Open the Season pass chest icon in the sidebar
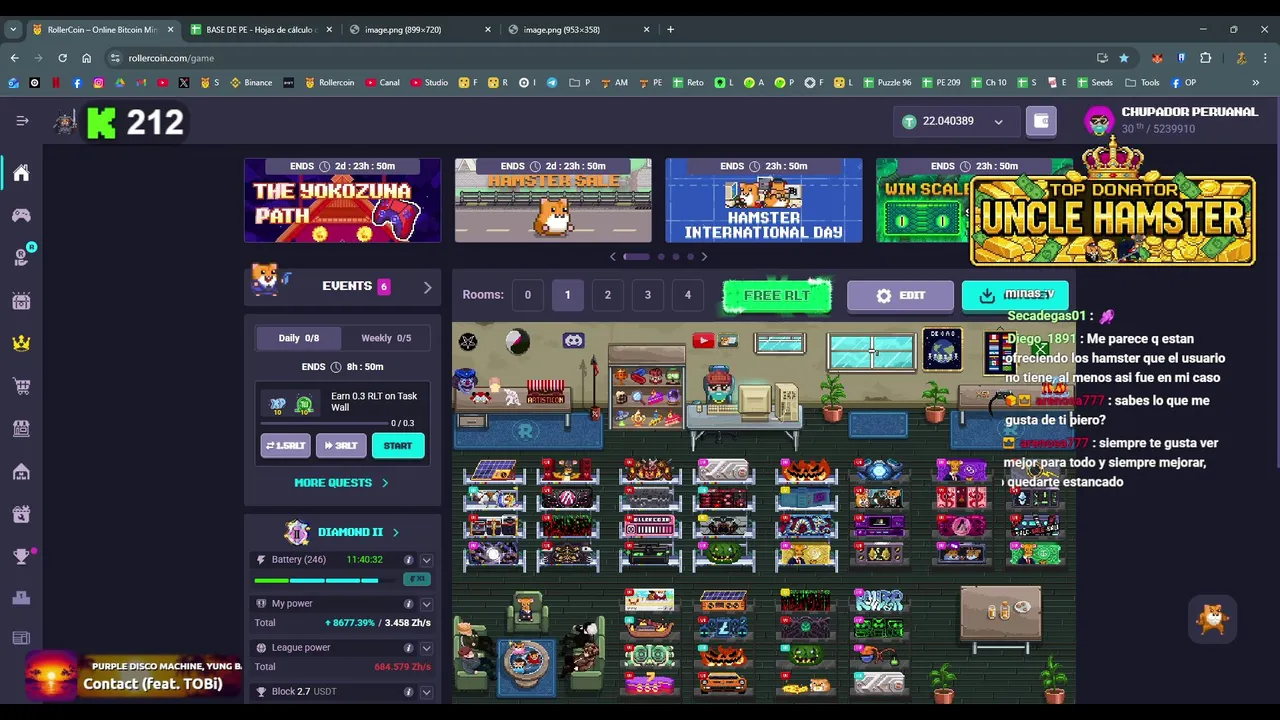Screen dimensions: 1280x720 pyautogui.click(x=21, y=300)
